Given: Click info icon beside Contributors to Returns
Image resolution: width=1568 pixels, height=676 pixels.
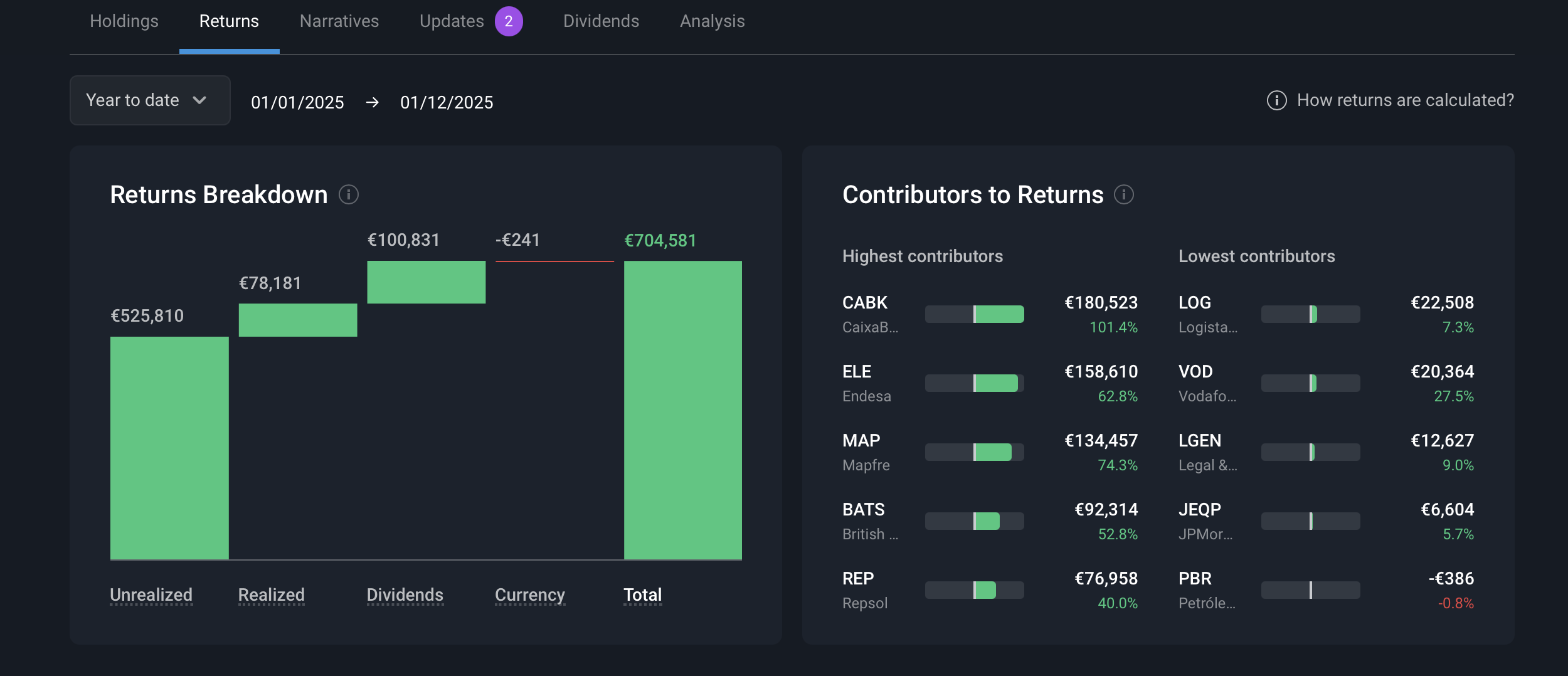Looking at the screenshot, I should 1123,195.
